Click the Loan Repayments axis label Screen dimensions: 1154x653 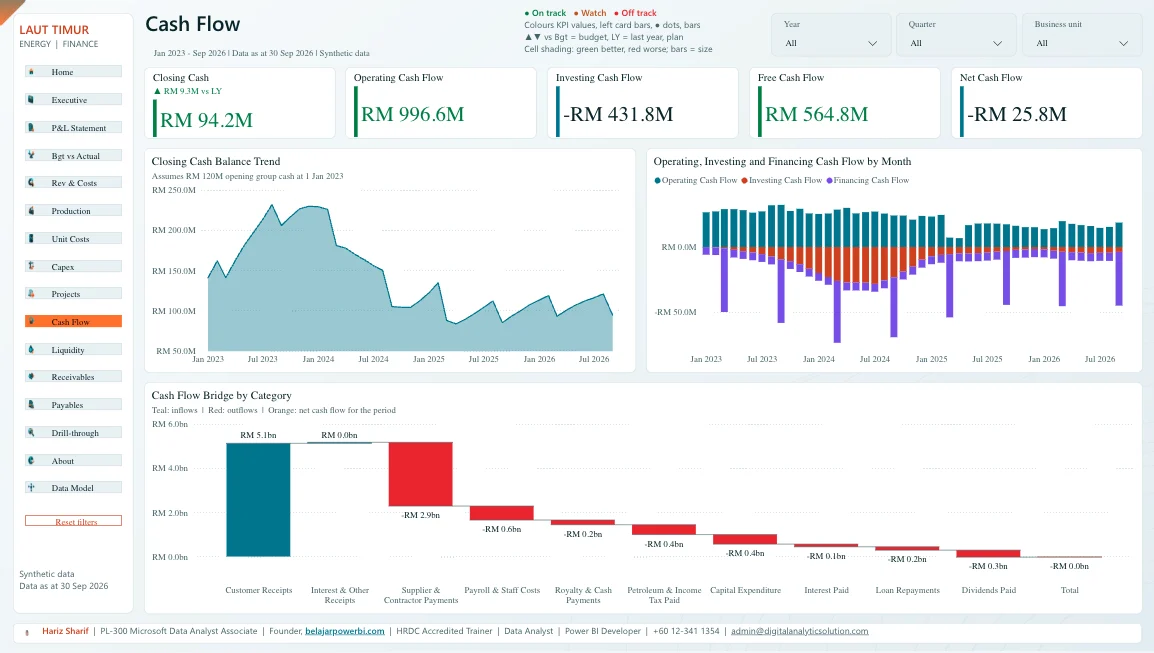point(907,590)
